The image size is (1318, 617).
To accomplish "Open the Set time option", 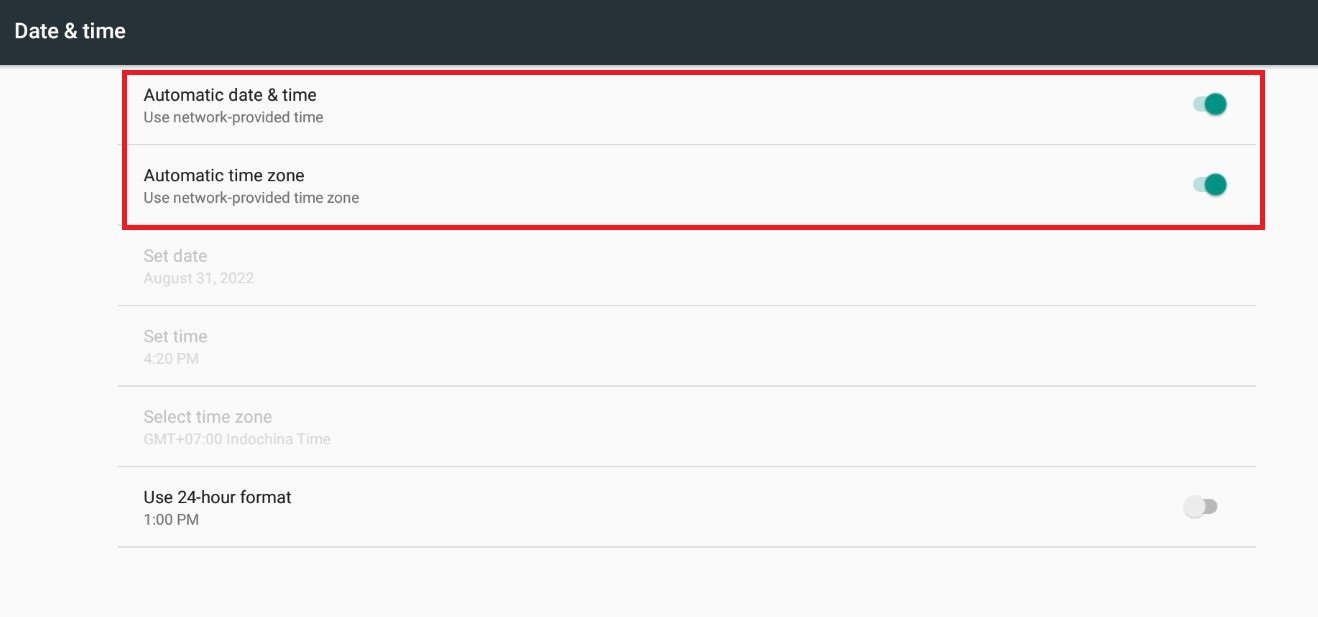I will point(175,336).
